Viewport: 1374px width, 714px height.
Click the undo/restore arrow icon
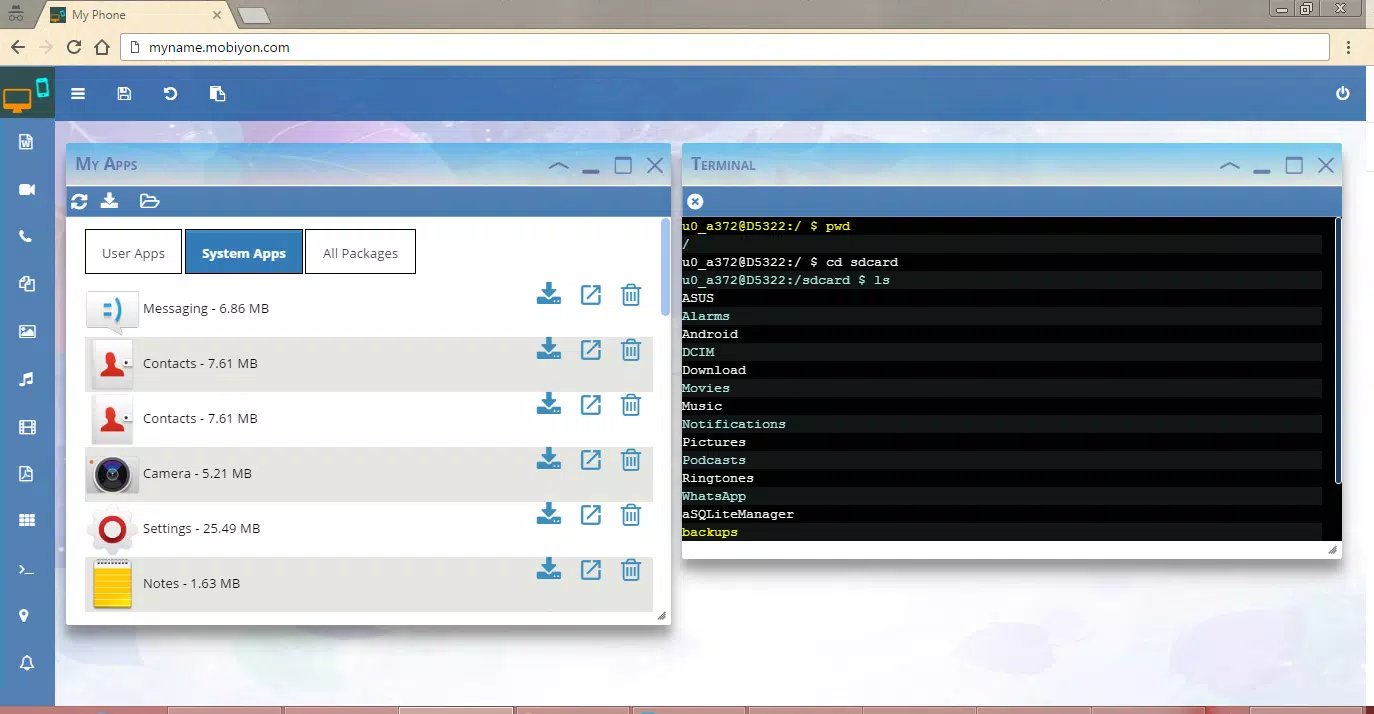click(170, 94)
